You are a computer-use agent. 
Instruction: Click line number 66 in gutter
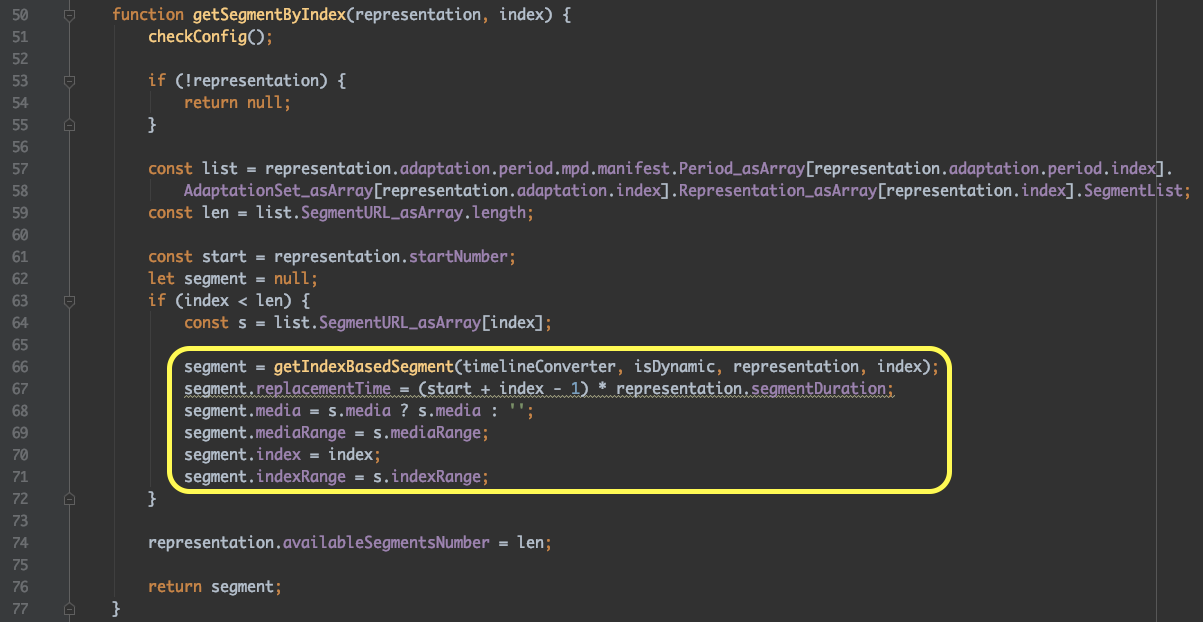coord(22,367)
